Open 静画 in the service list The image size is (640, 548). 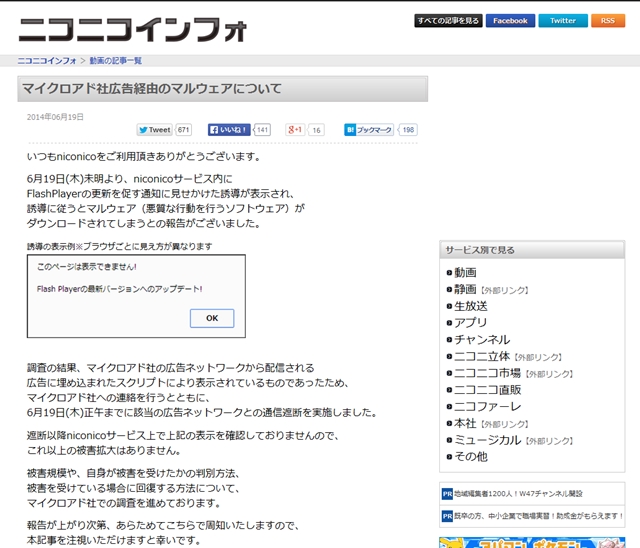(x=465, y=289)
